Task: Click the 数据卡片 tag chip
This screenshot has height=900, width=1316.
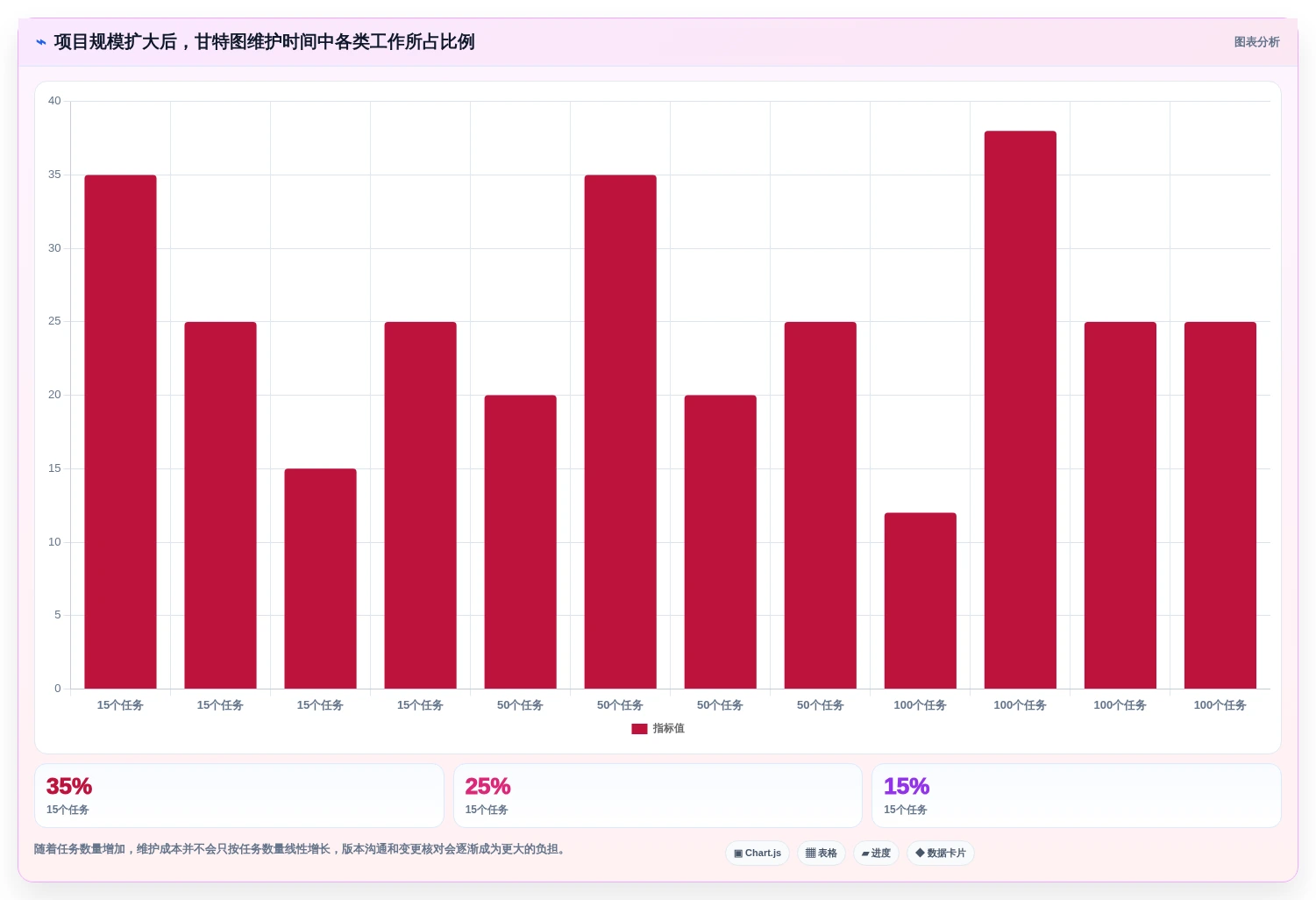Action: [x=941, y=854]
